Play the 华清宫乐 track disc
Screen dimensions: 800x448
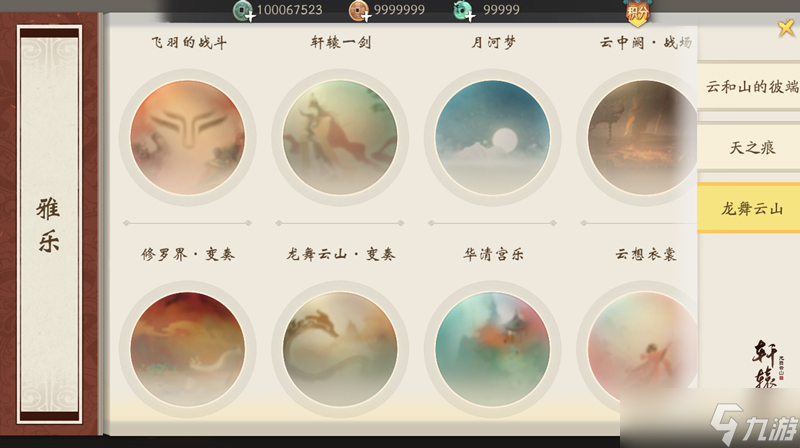pos(493,349)
